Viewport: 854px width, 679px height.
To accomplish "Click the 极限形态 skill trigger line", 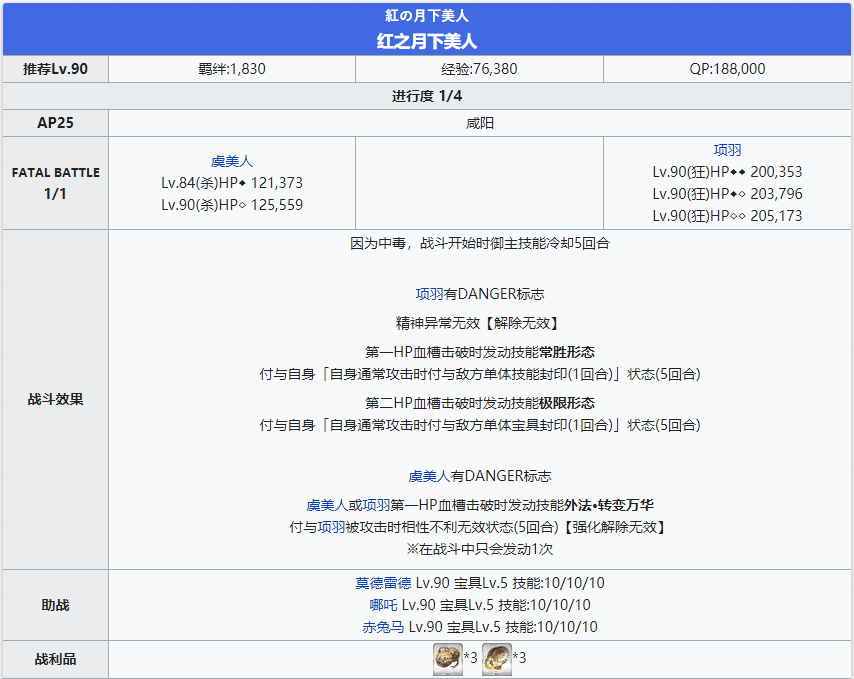I will (x=479, y=403).
